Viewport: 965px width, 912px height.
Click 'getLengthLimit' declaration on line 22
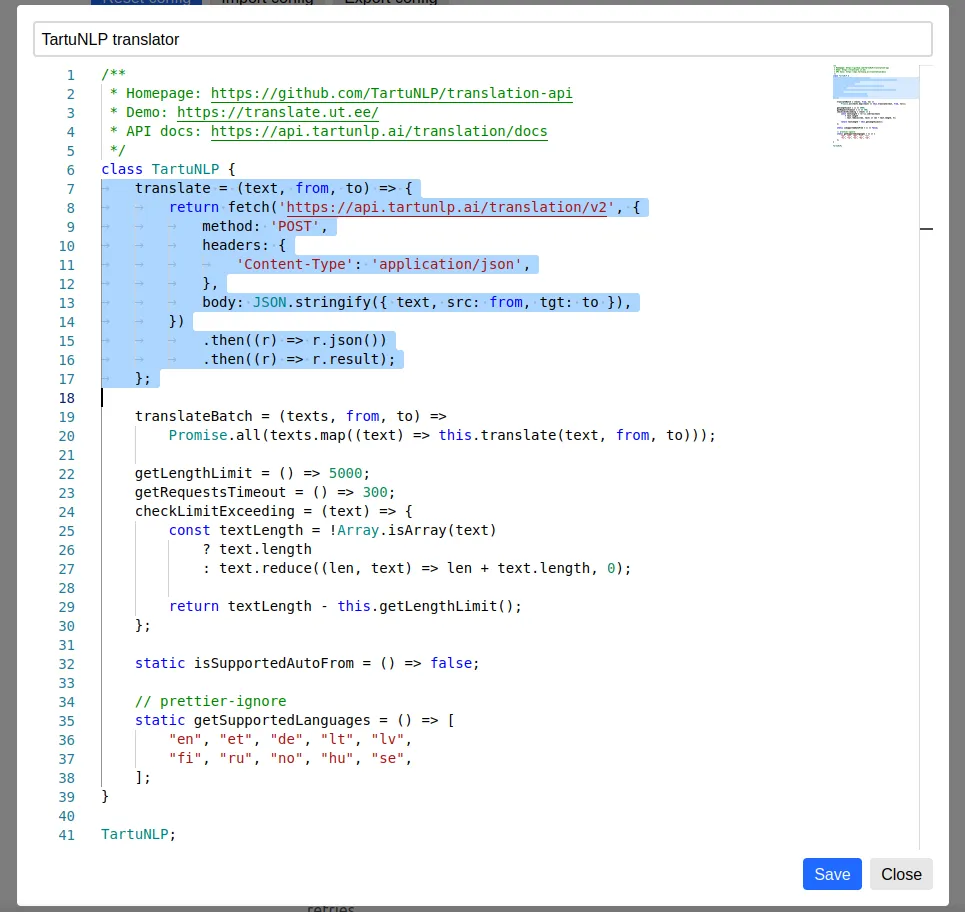pos(193,473)
